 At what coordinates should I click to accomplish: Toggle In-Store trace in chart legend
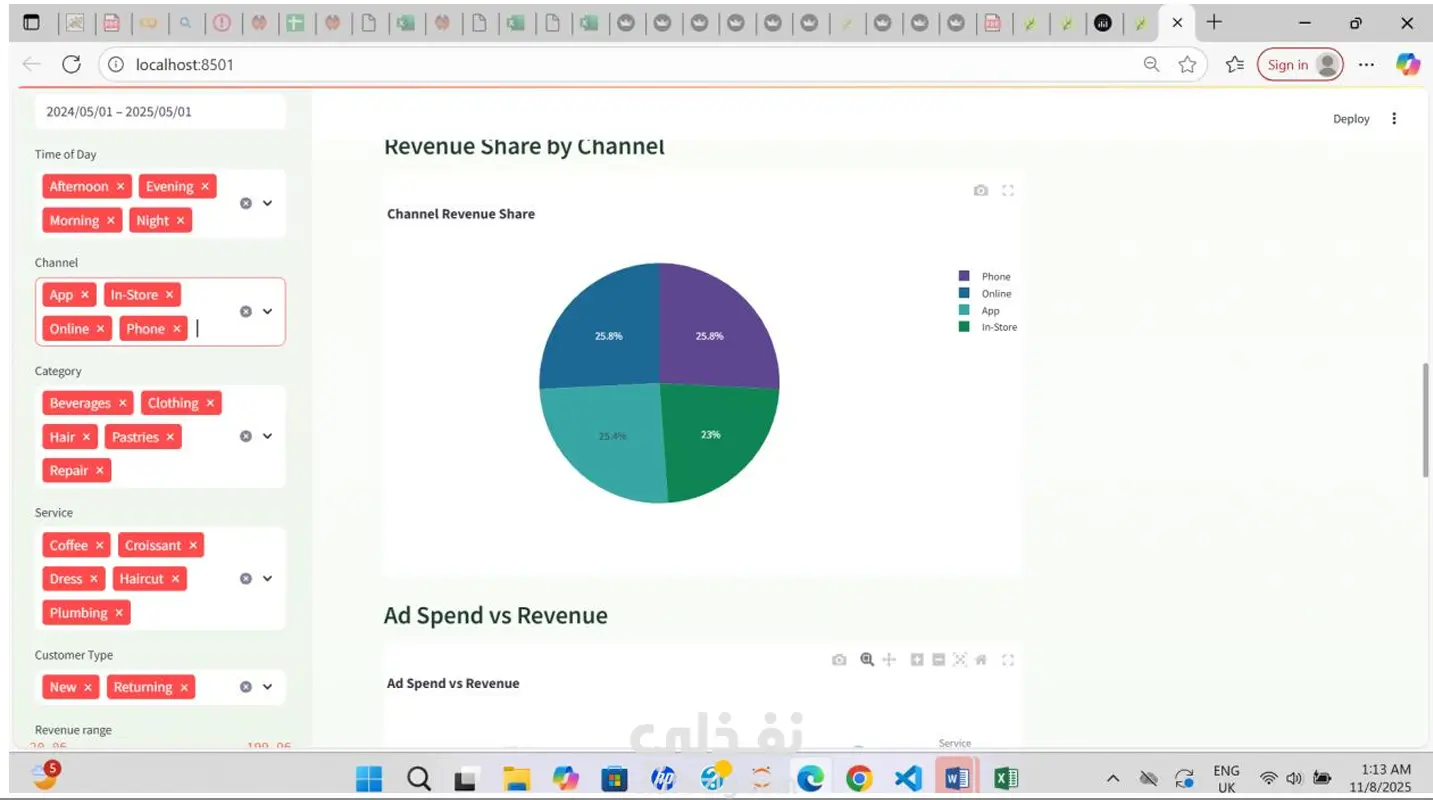pyautogui.click(x=988, y=327)
